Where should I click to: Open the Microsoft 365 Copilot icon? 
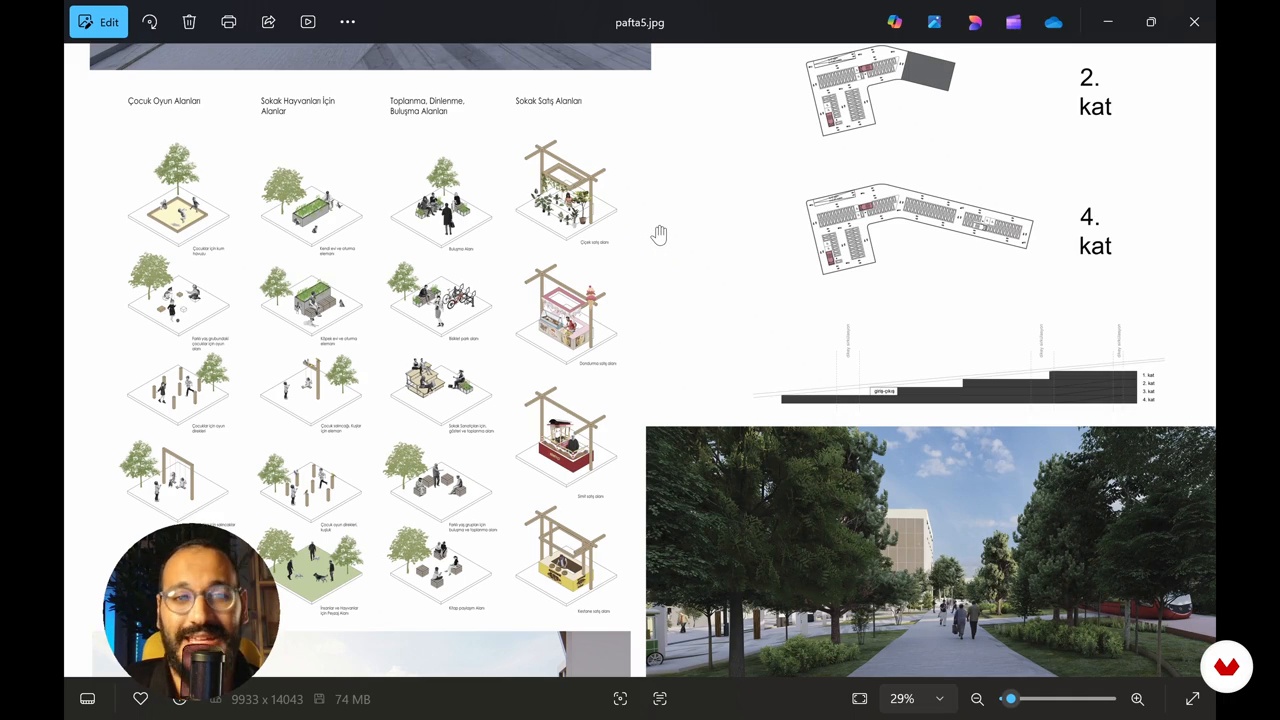coord(894,22)
